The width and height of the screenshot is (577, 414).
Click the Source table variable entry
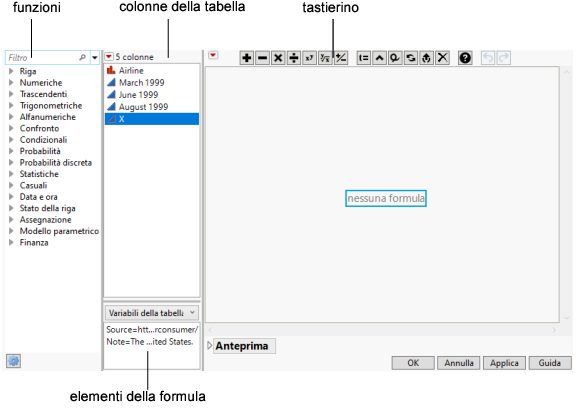[x=152, y=329]
